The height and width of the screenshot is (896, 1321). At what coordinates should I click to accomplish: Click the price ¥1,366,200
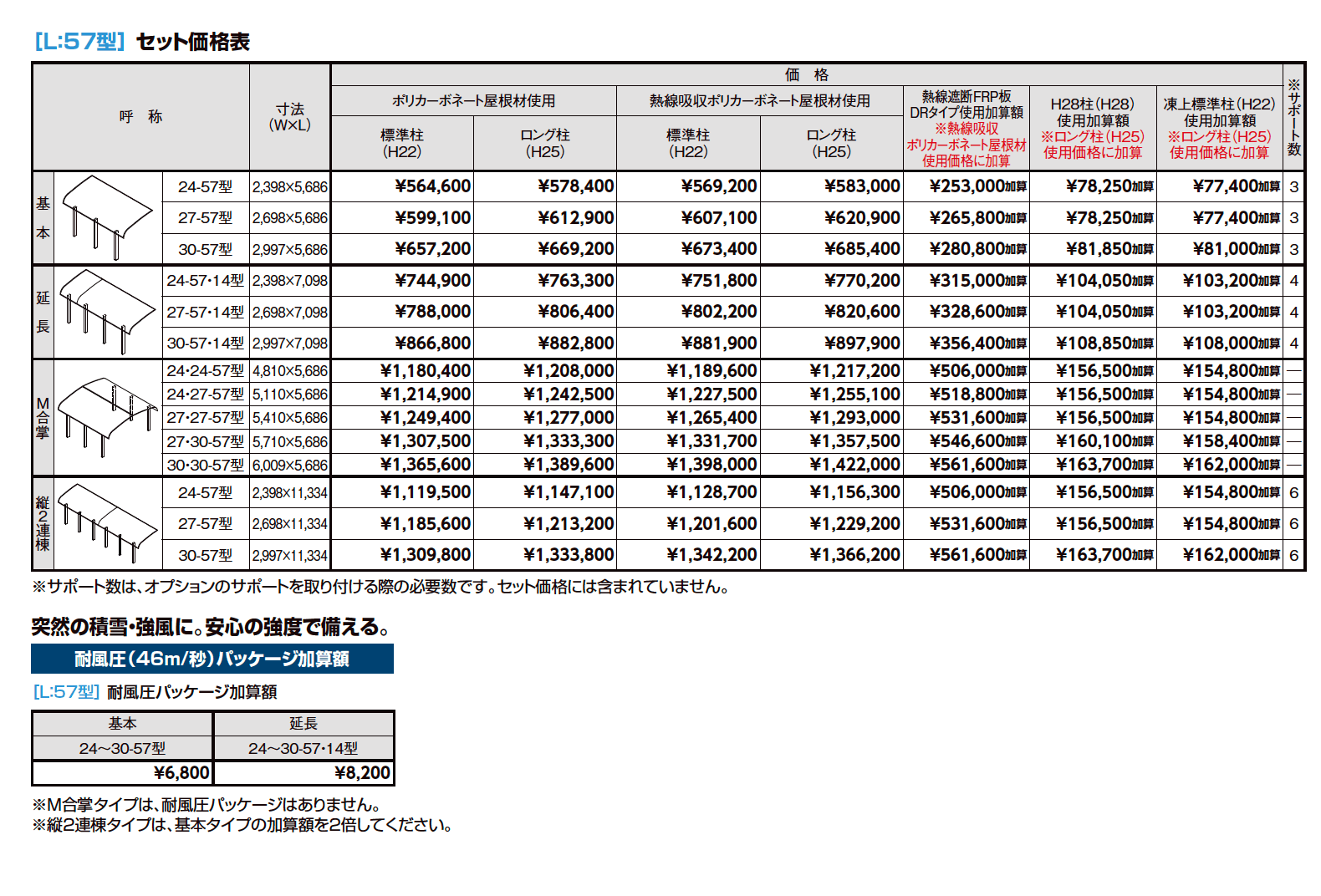(854, 555)
